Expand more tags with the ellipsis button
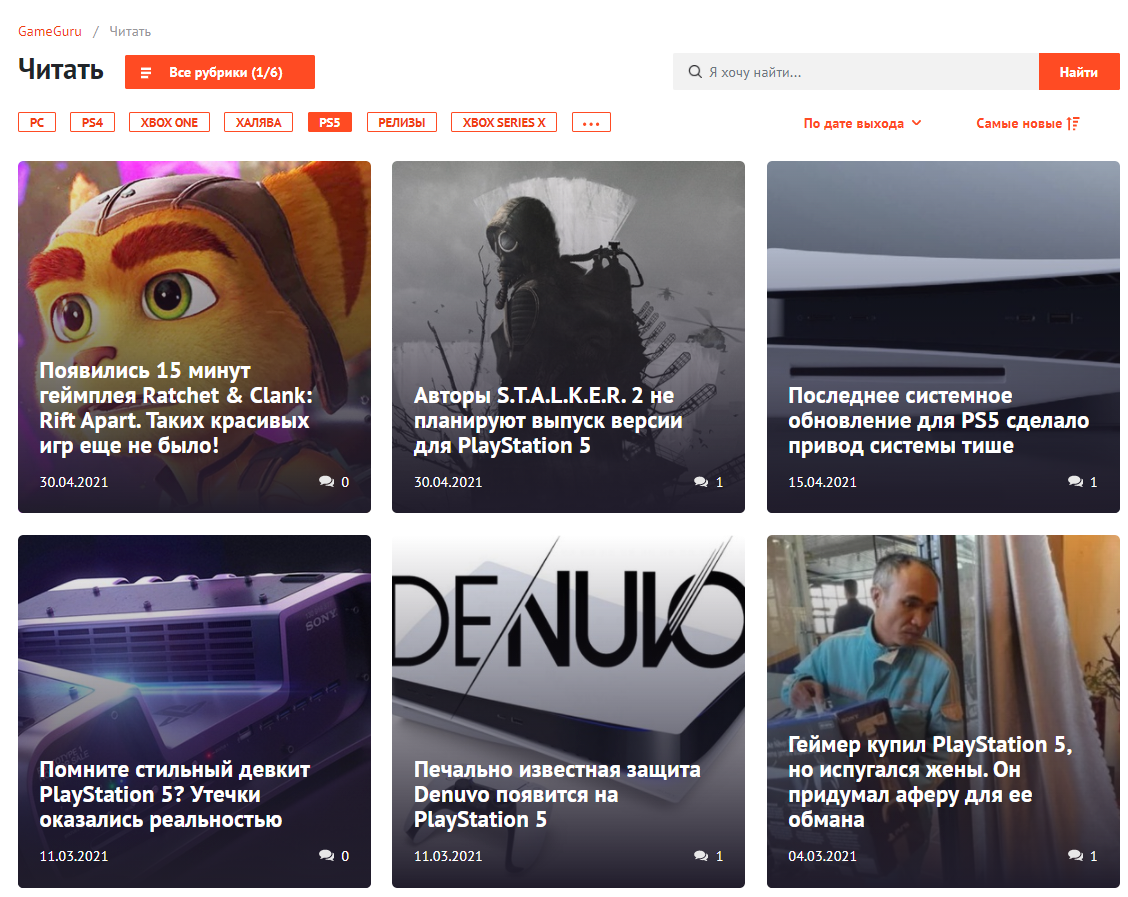Screen dimensions: 1128x897 [x=591, y=122]
